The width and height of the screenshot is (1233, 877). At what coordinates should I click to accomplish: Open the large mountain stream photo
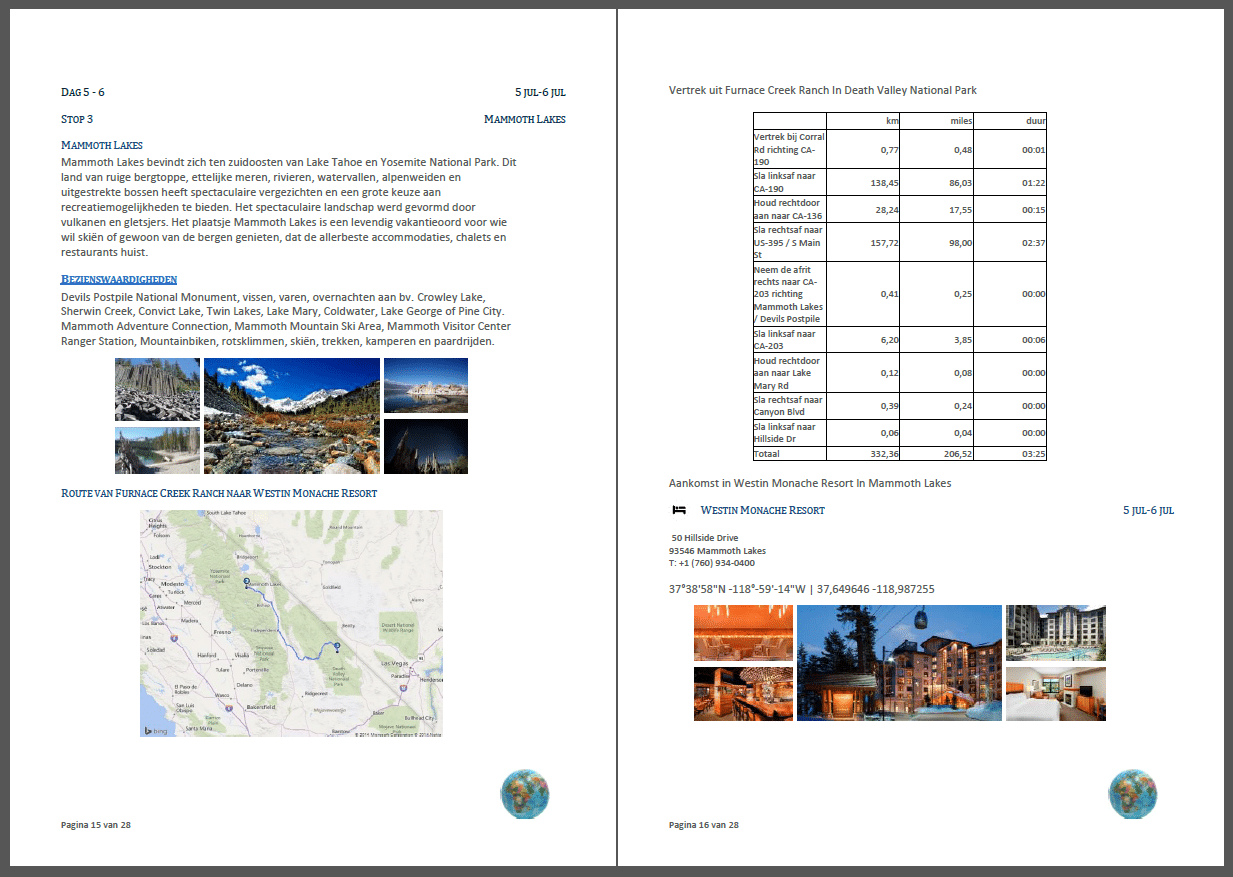coord(292,416)
